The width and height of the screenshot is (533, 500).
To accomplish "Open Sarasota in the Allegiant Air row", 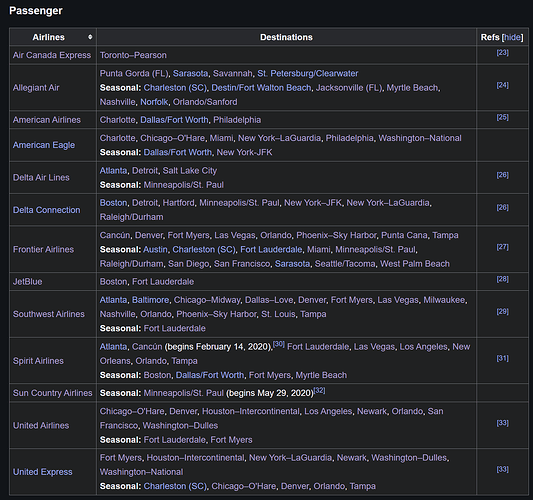I will pos(190,73).
